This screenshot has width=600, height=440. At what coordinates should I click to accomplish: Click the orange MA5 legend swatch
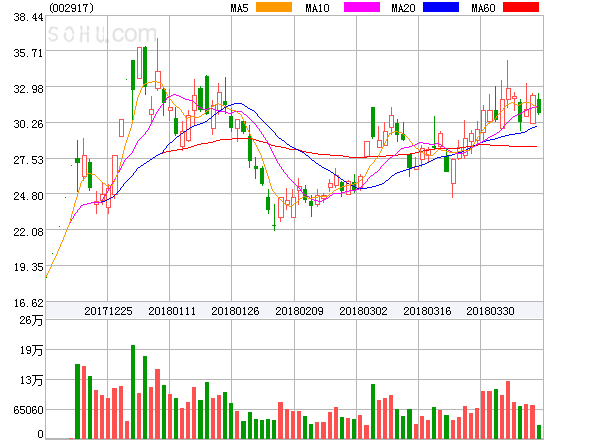tap(274, 7)
